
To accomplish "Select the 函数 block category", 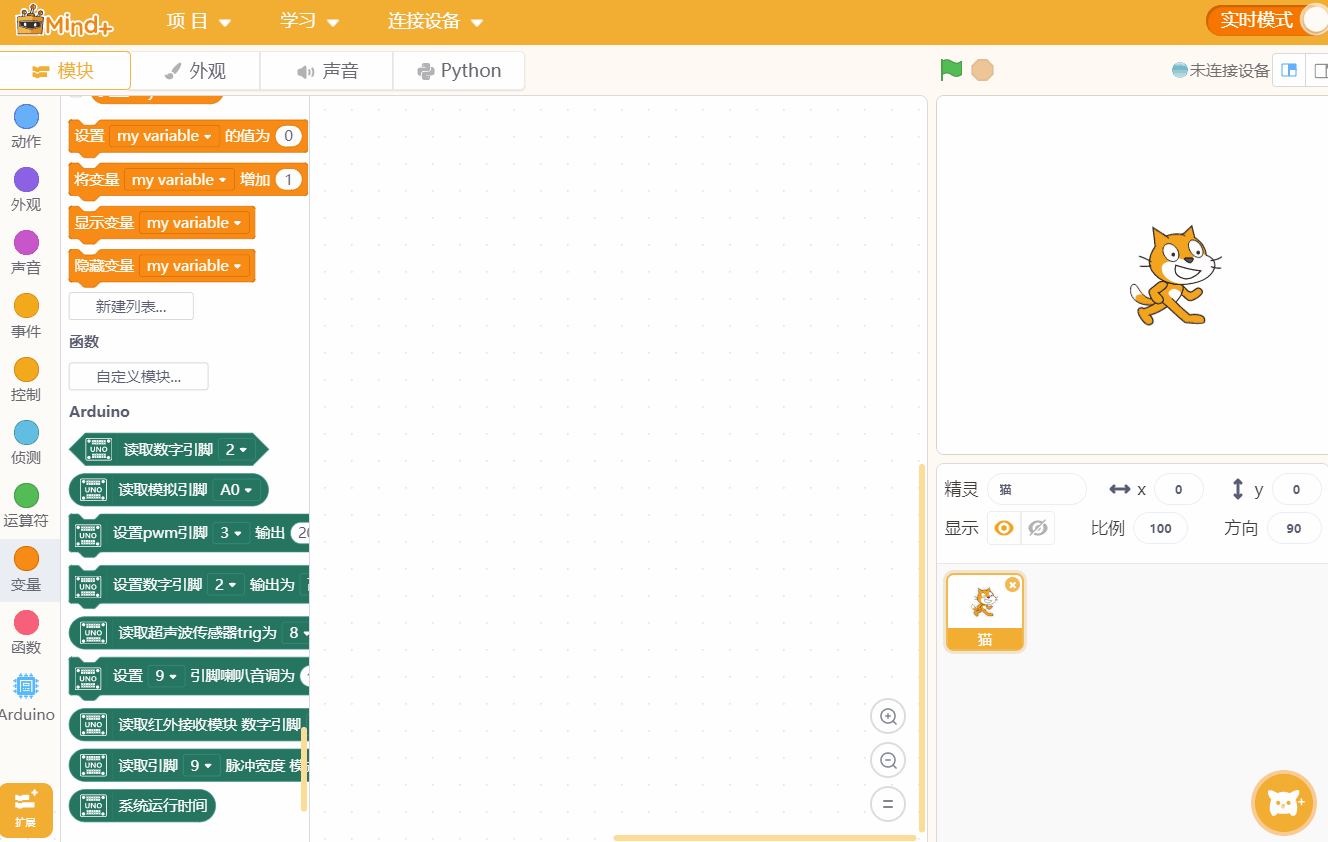I will pos(26,633).
